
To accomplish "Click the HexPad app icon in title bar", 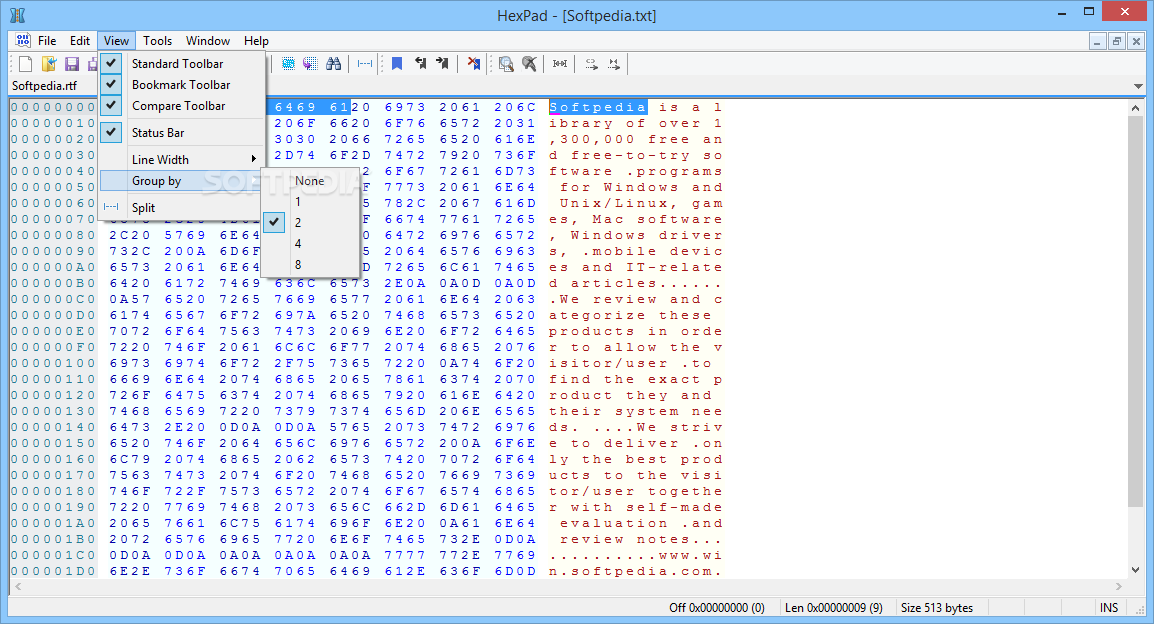I will pos(18,15).
